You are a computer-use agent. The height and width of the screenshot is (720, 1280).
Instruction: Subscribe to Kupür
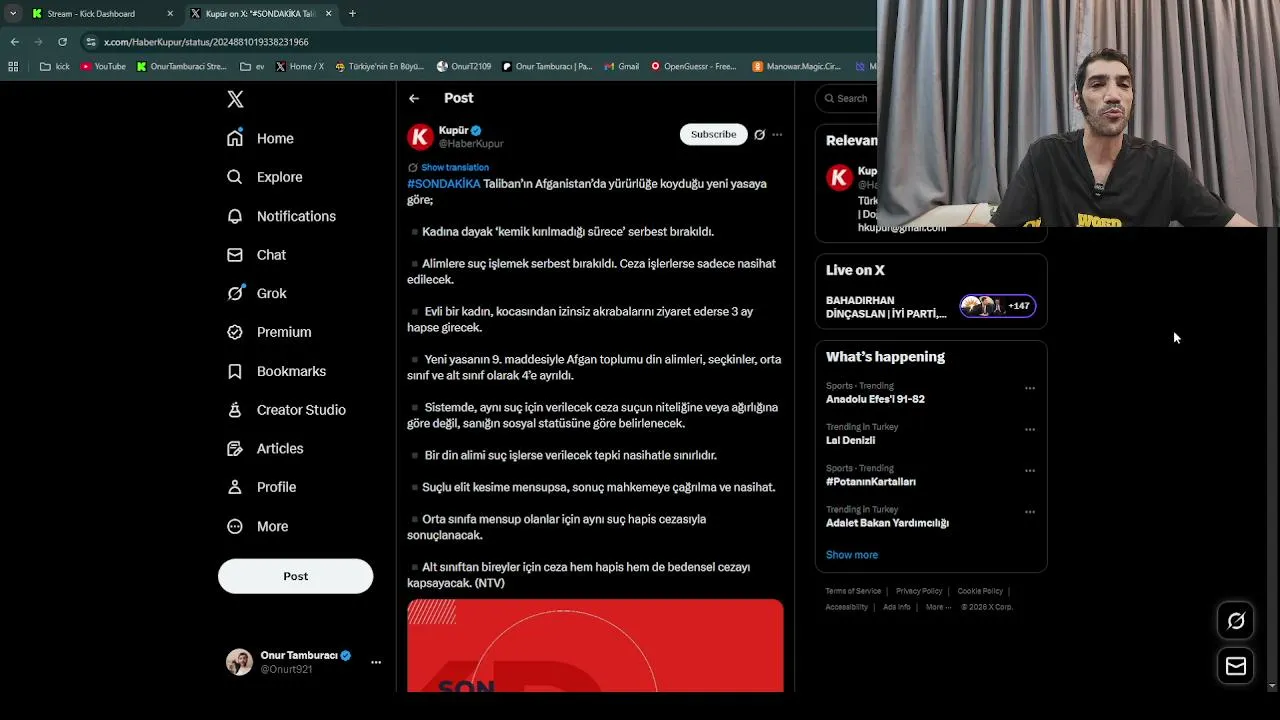click(713, 134)
